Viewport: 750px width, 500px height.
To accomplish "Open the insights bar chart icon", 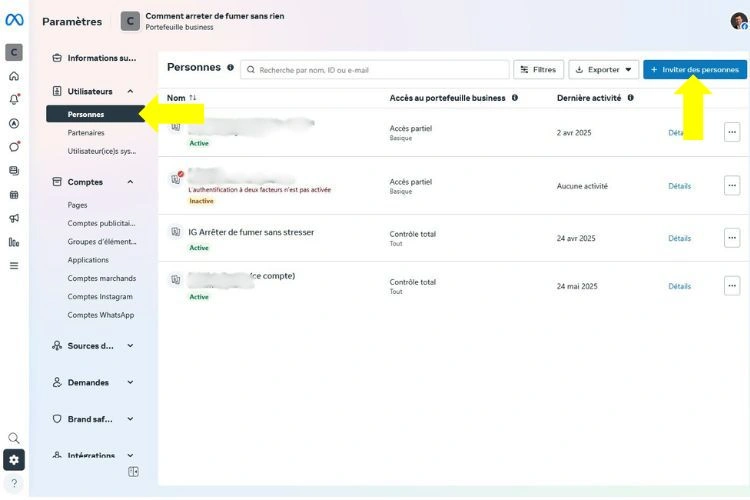I will point(14,242).
